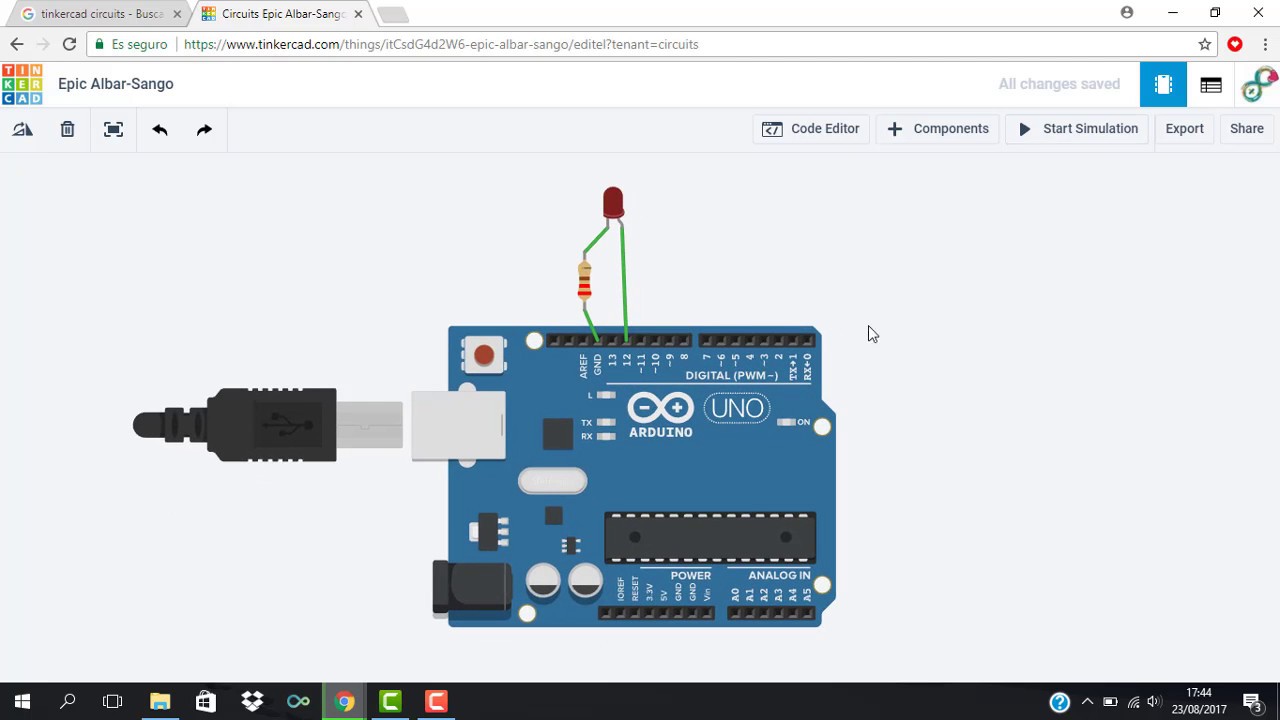
Task: Switch to circuit view icon
Action: click(x=1163, y=85)
